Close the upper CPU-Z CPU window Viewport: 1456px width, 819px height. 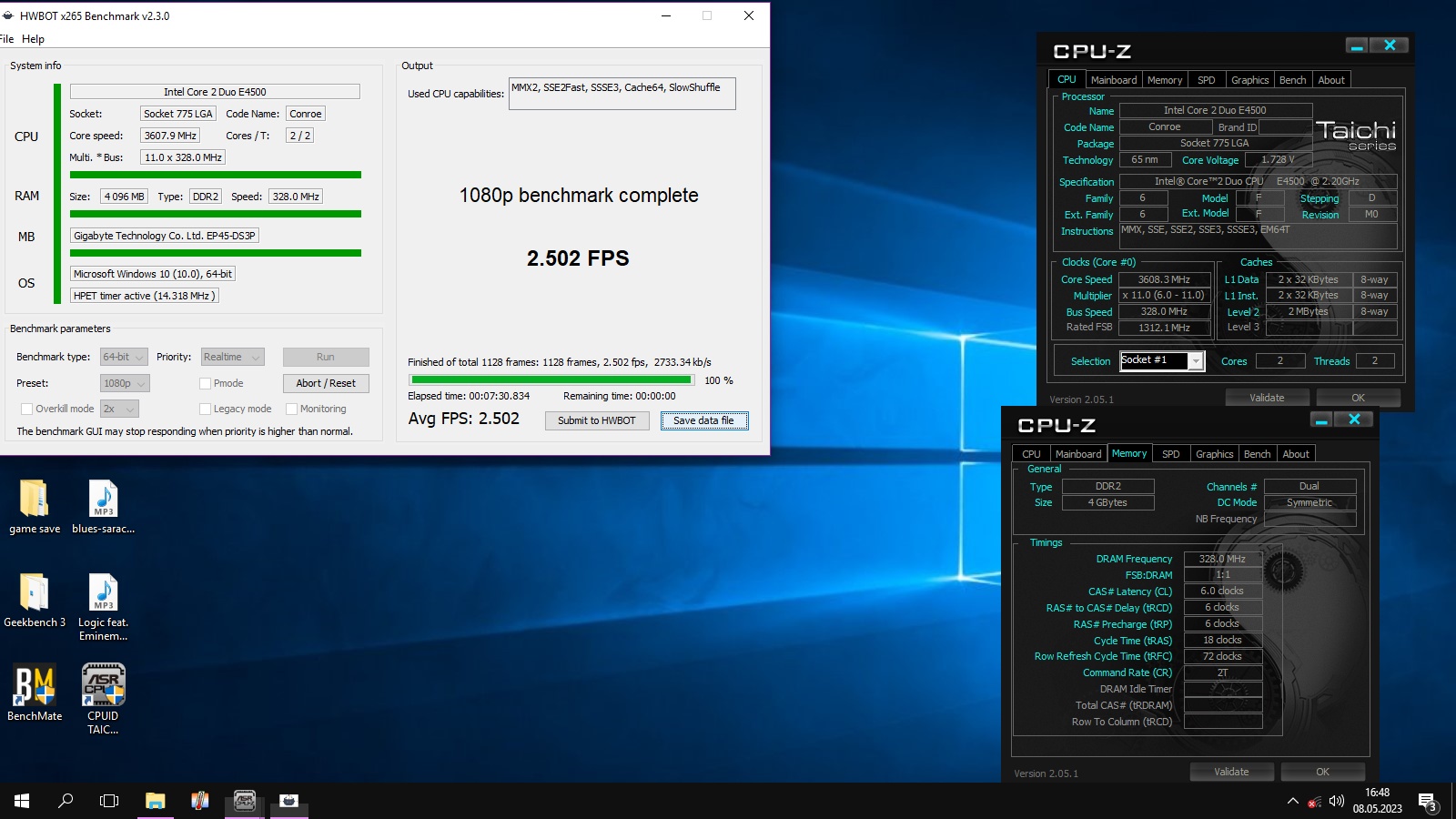[1390, 45]
